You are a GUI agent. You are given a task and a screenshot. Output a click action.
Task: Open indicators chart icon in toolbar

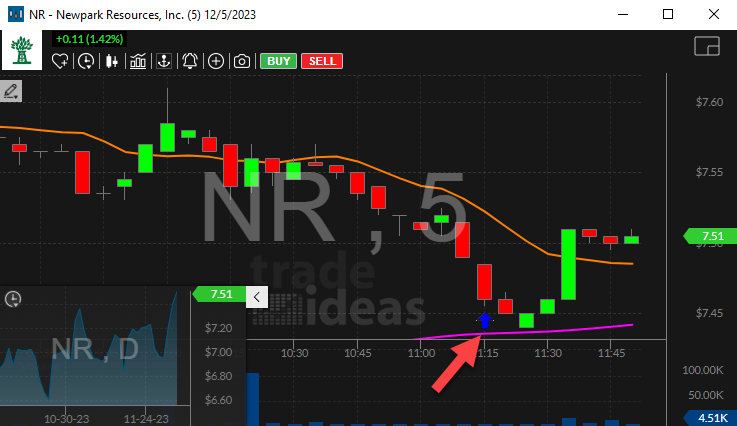coord(138,61)
